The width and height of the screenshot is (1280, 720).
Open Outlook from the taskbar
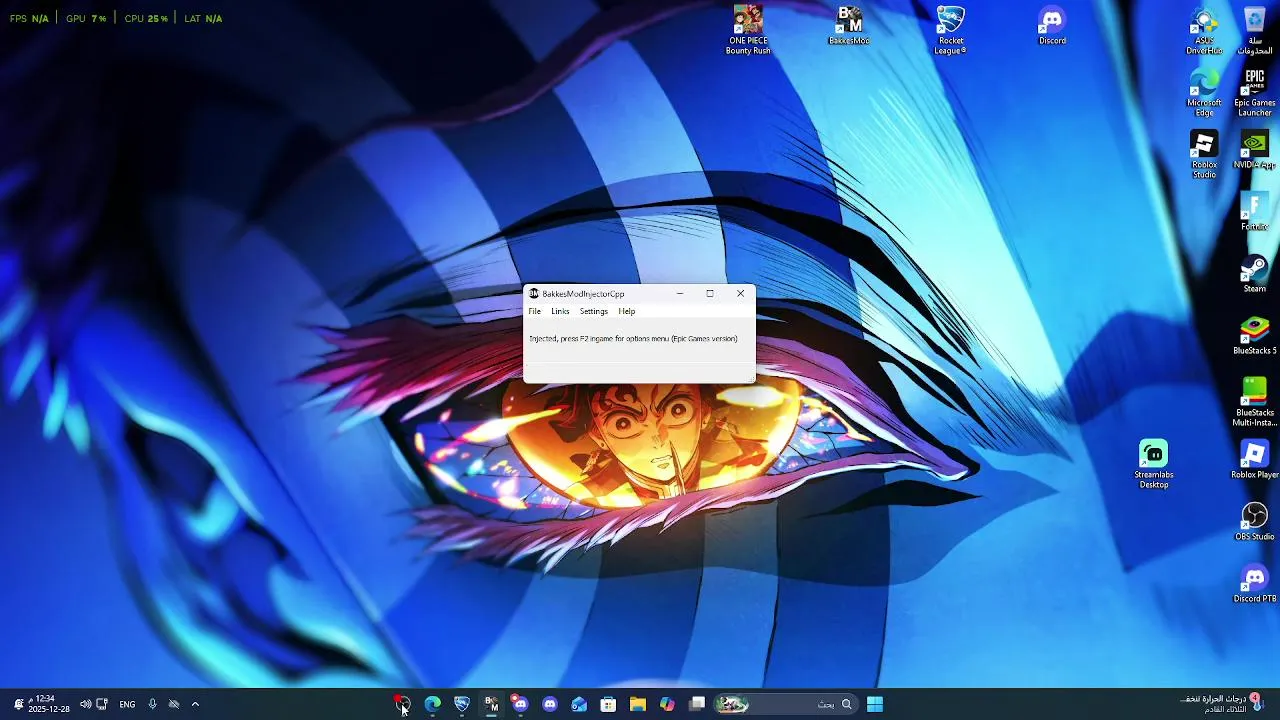point(579,704)
